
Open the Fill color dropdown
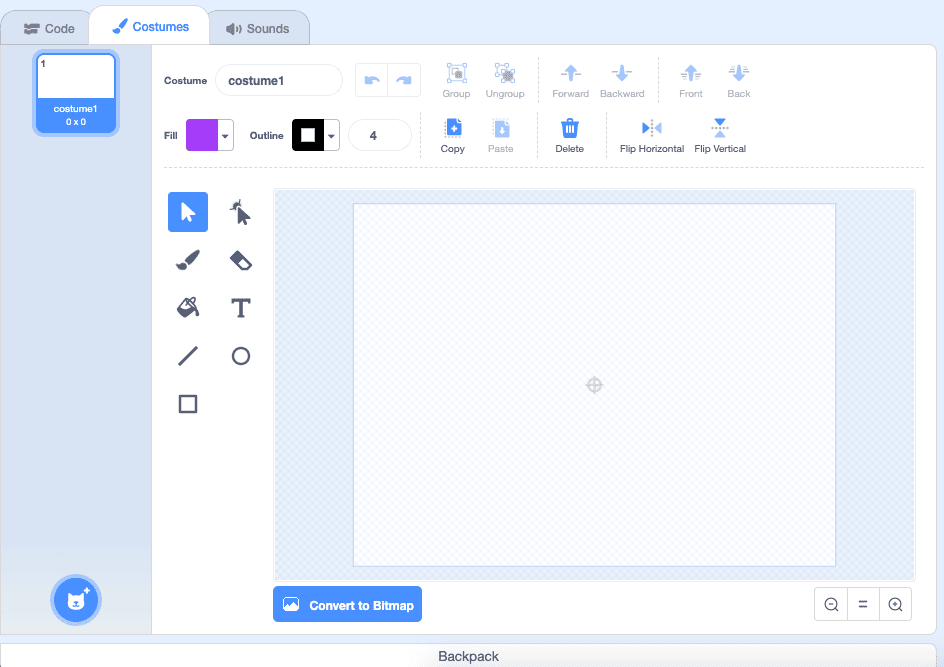pyautogui.click(x=226, y=136)
